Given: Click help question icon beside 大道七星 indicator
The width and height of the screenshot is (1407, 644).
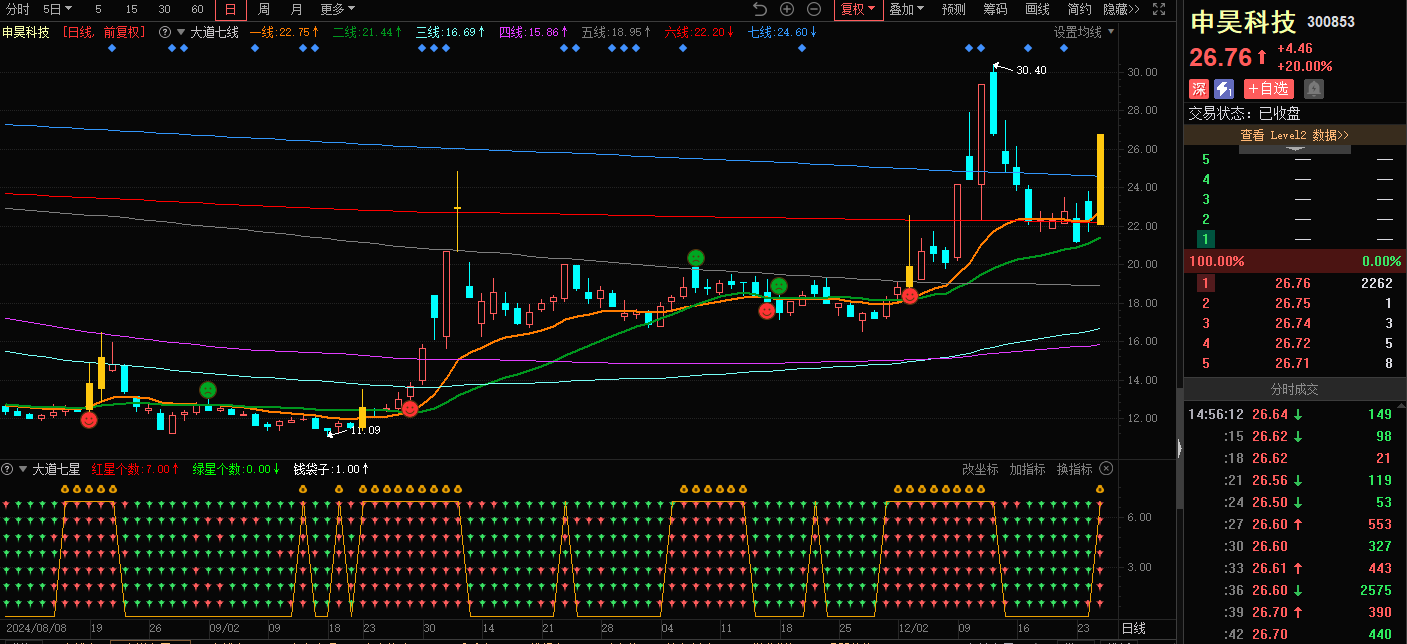Looking at the screenshot, I should pyautogui.click(x=8, y=468).
